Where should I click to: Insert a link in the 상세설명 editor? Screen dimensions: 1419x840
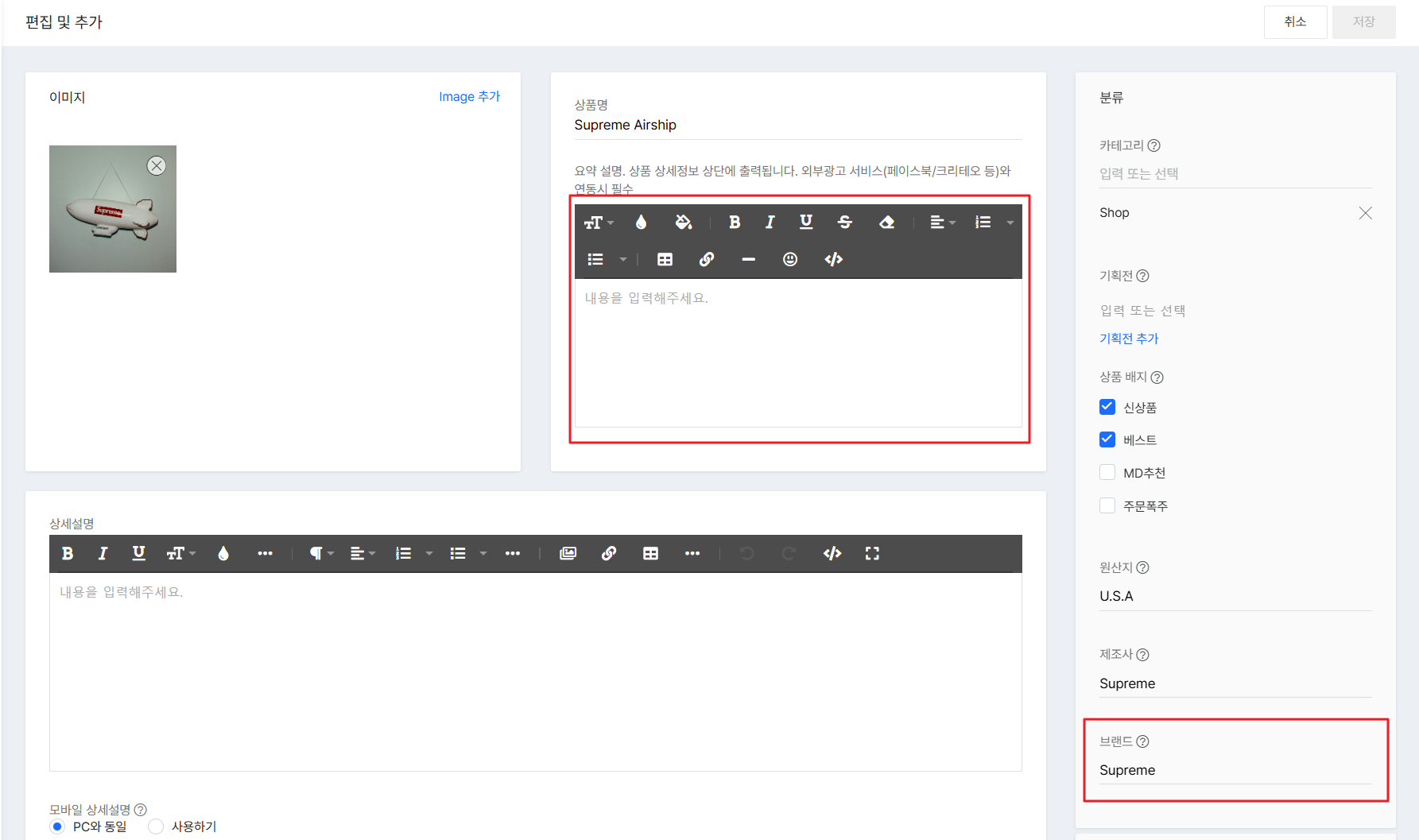point(609,553)
